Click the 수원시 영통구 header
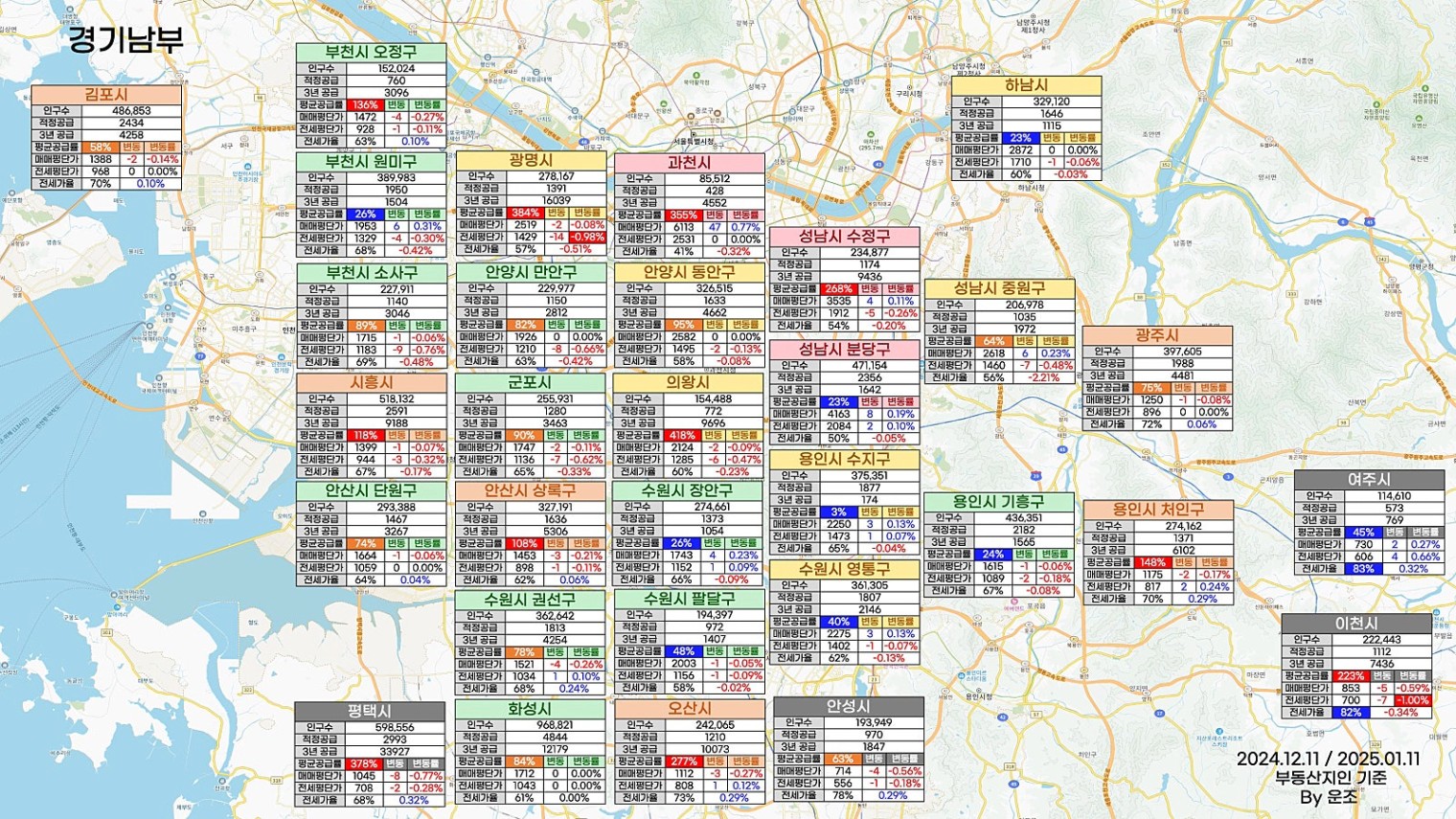The width and height of the screenshot is (1456, 819). (x=845, y=569)
